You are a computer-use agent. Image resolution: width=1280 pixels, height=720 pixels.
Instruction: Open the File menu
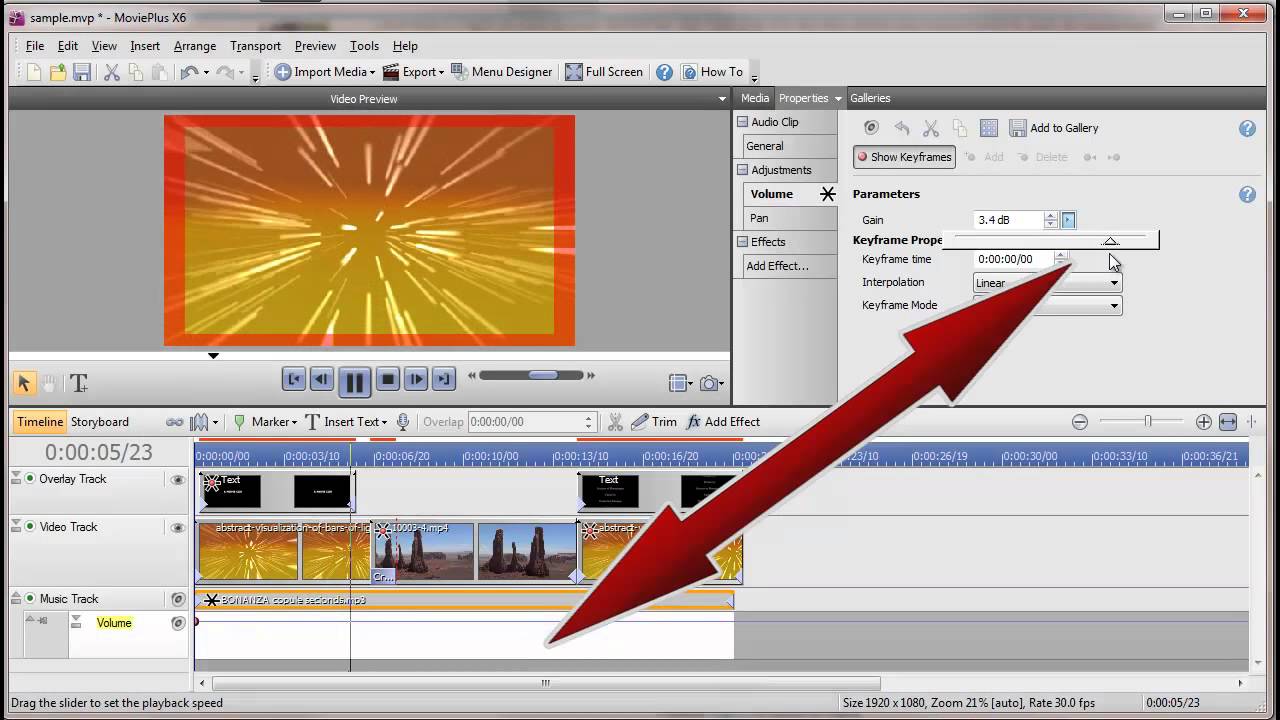35,46
